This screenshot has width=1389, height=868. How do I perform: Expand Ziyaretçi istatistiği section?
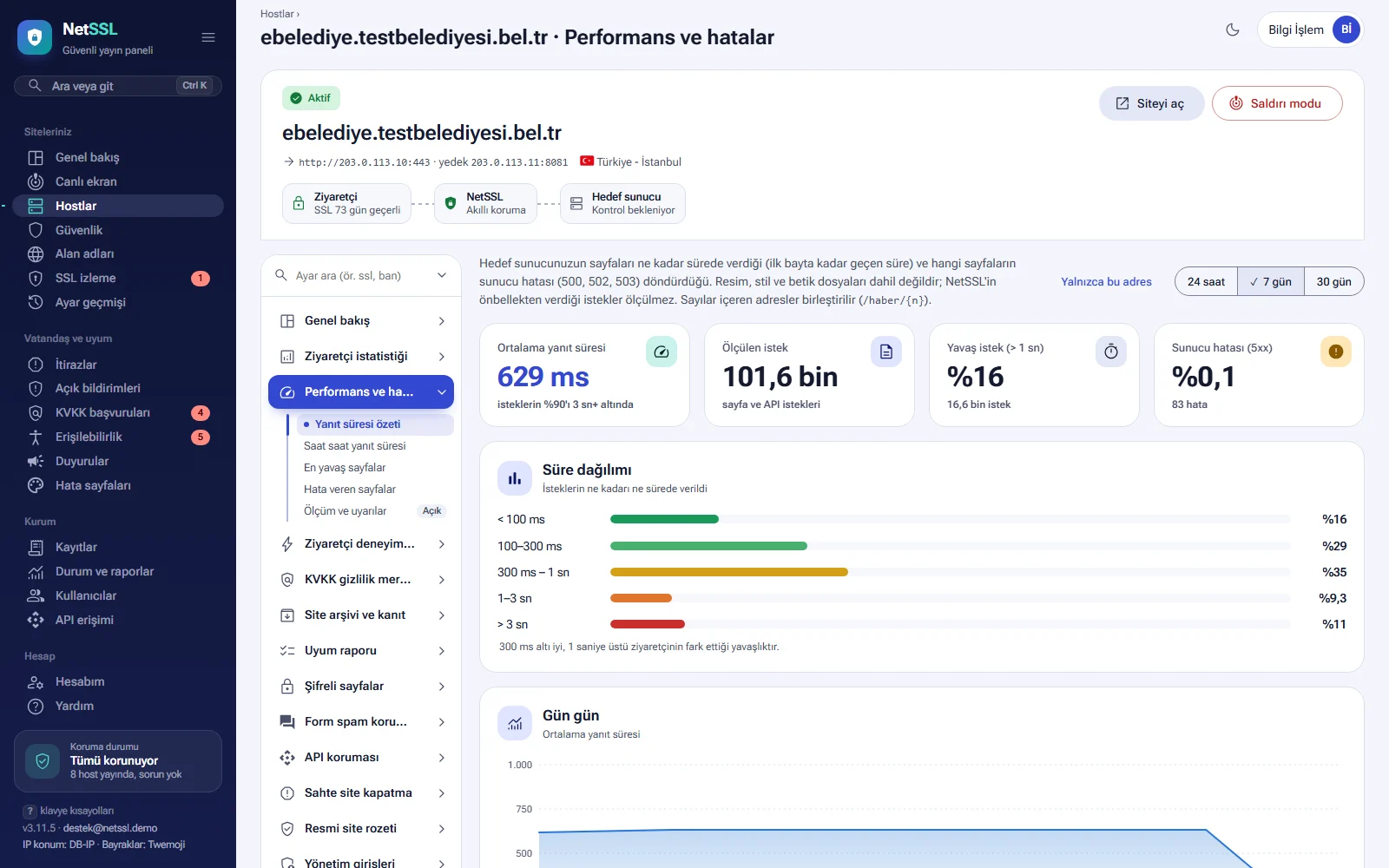[361, 357]
